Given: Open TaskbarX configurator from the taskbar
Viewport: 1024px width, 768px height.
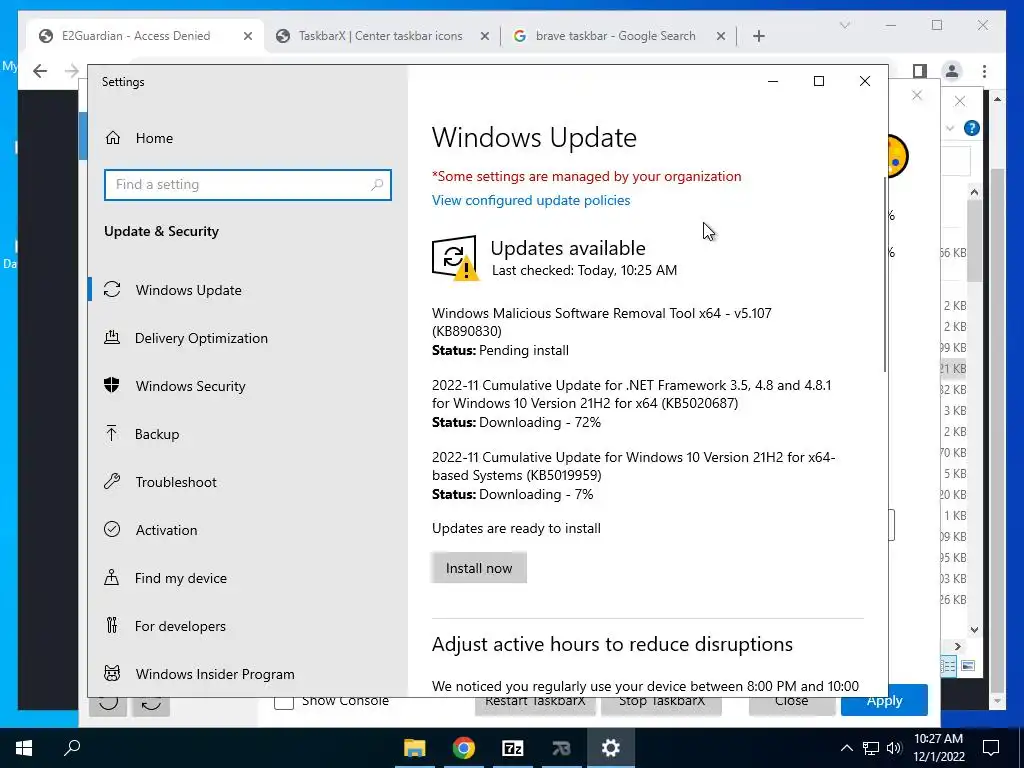Looking at the screenshot, I should pyautogui.click(x=562, y=748).
